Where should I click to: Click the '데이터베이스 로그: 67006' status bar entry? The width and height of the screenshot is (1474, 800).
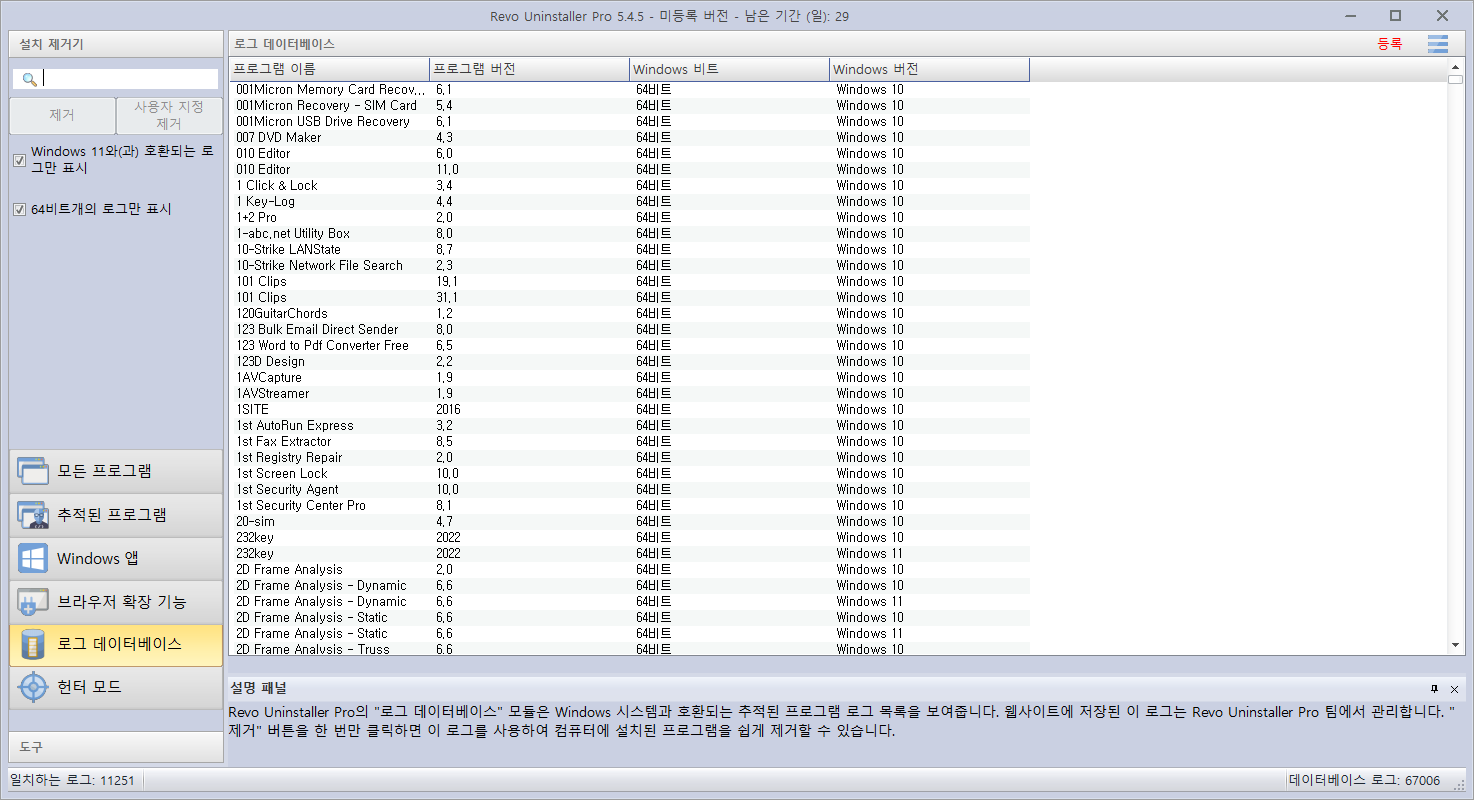[x=1364, y=781]
